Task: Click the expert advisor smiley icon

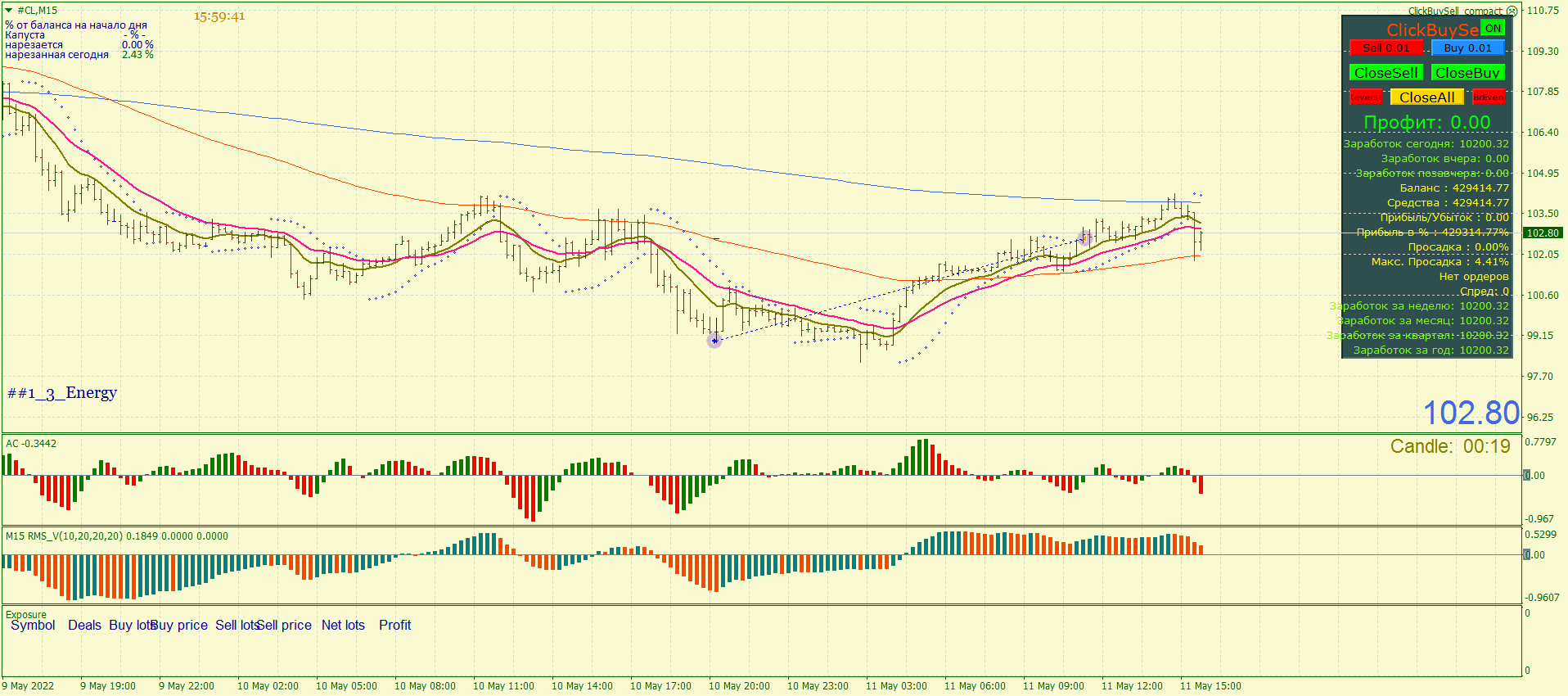Action: [x=1512, y=11]
